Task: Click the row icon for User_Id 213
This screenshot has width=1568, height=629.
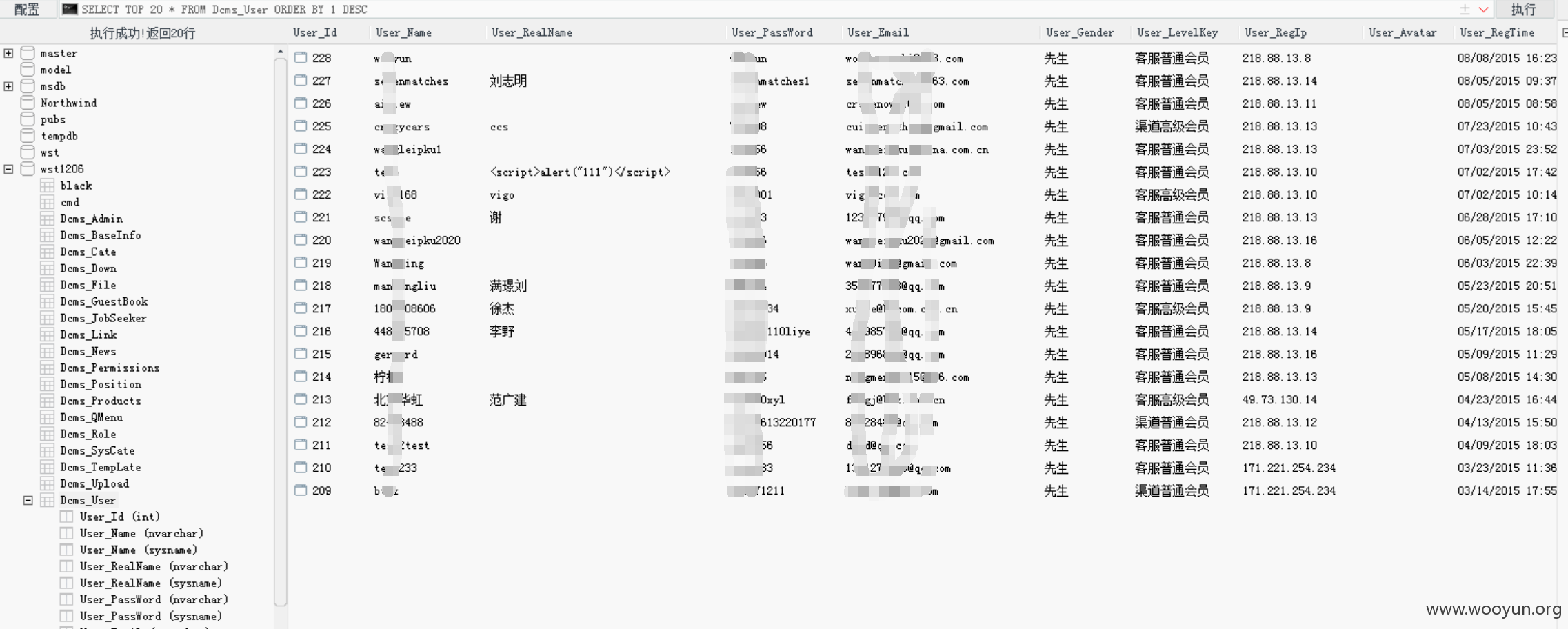Action: 301,399
